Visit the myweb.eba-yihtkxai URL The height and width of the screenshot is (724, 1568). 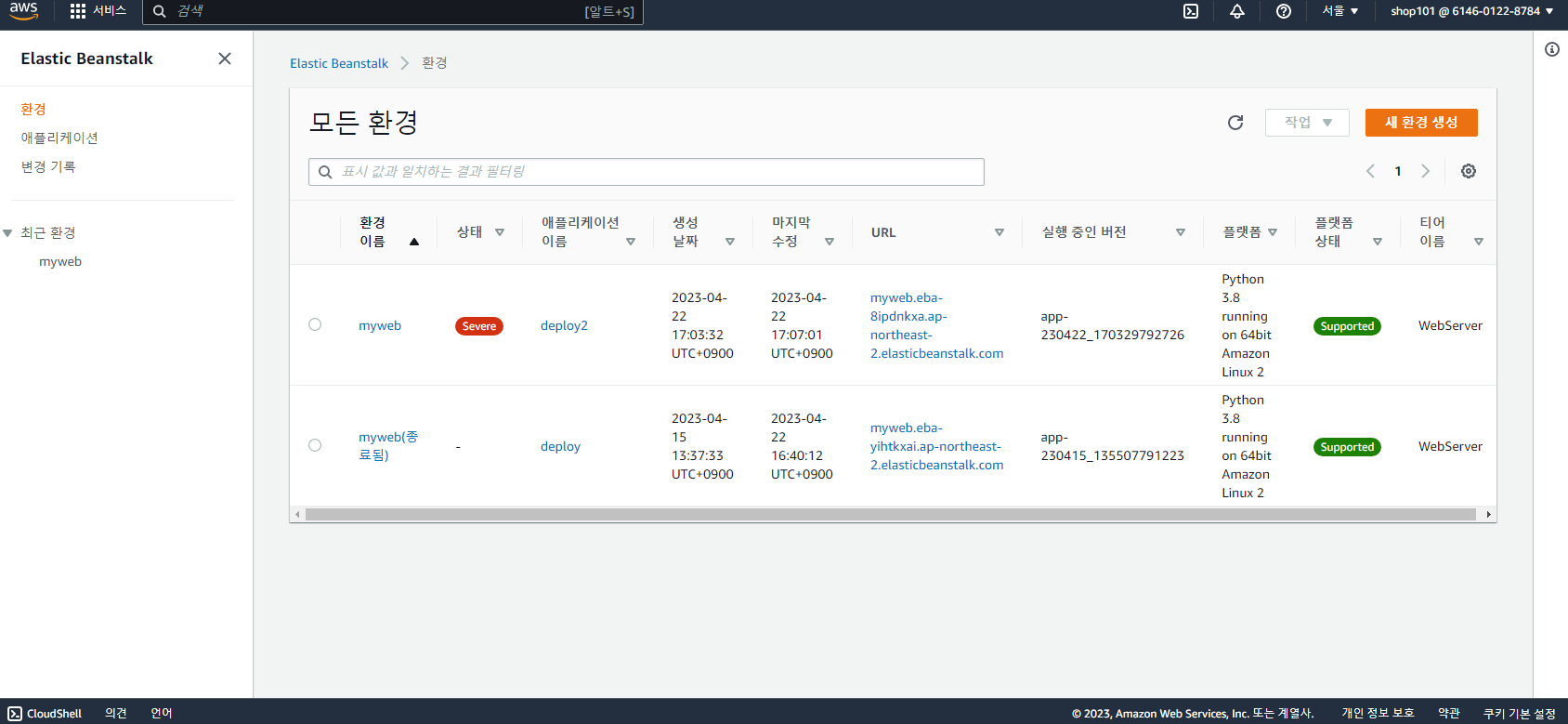pos(936,446)
